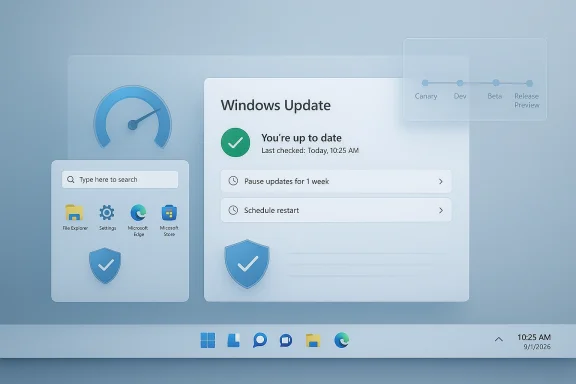
Task: Open the Windows Start button on taskbar
Action: [208, 340]
